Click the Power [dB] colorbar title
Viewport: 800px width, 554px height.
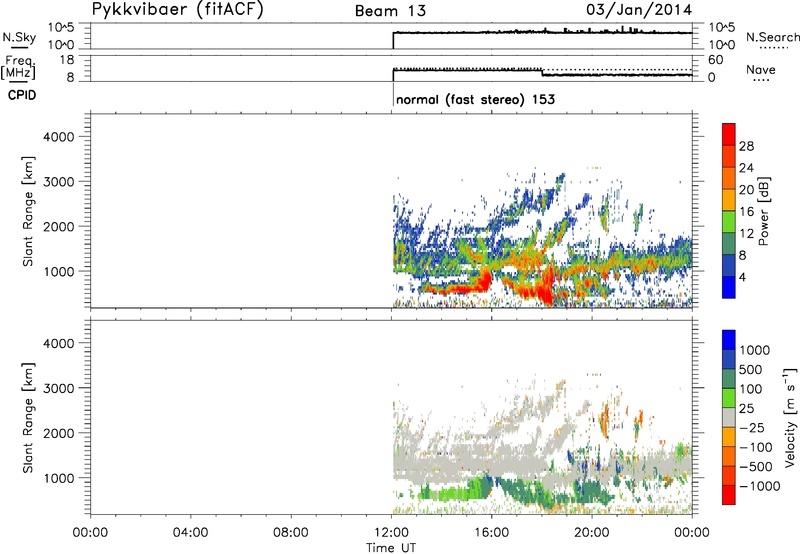(763, 211)
